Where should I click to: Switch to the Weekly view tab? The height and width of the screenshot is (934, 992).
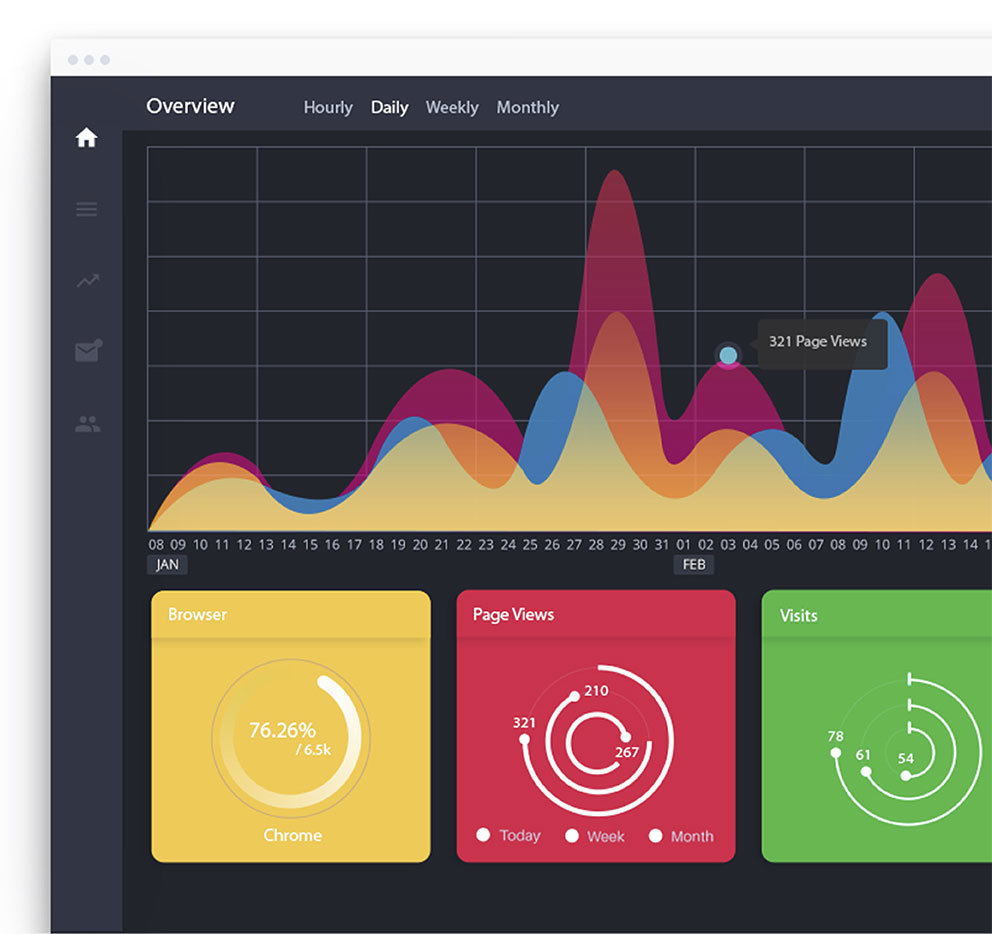(452, 108)
